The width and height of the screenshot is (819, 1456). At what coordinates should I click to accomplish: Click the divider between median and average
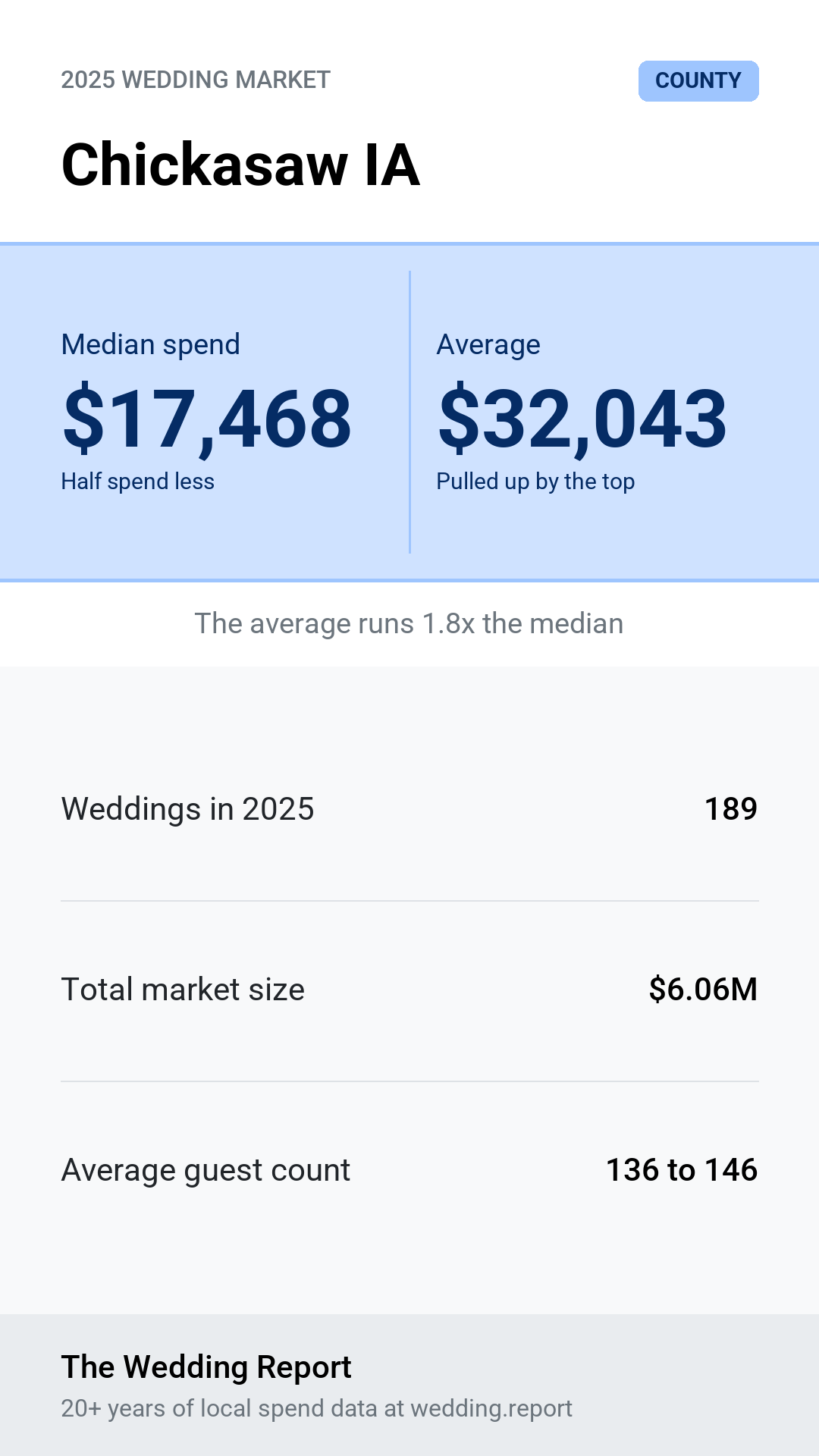(409, 412)
